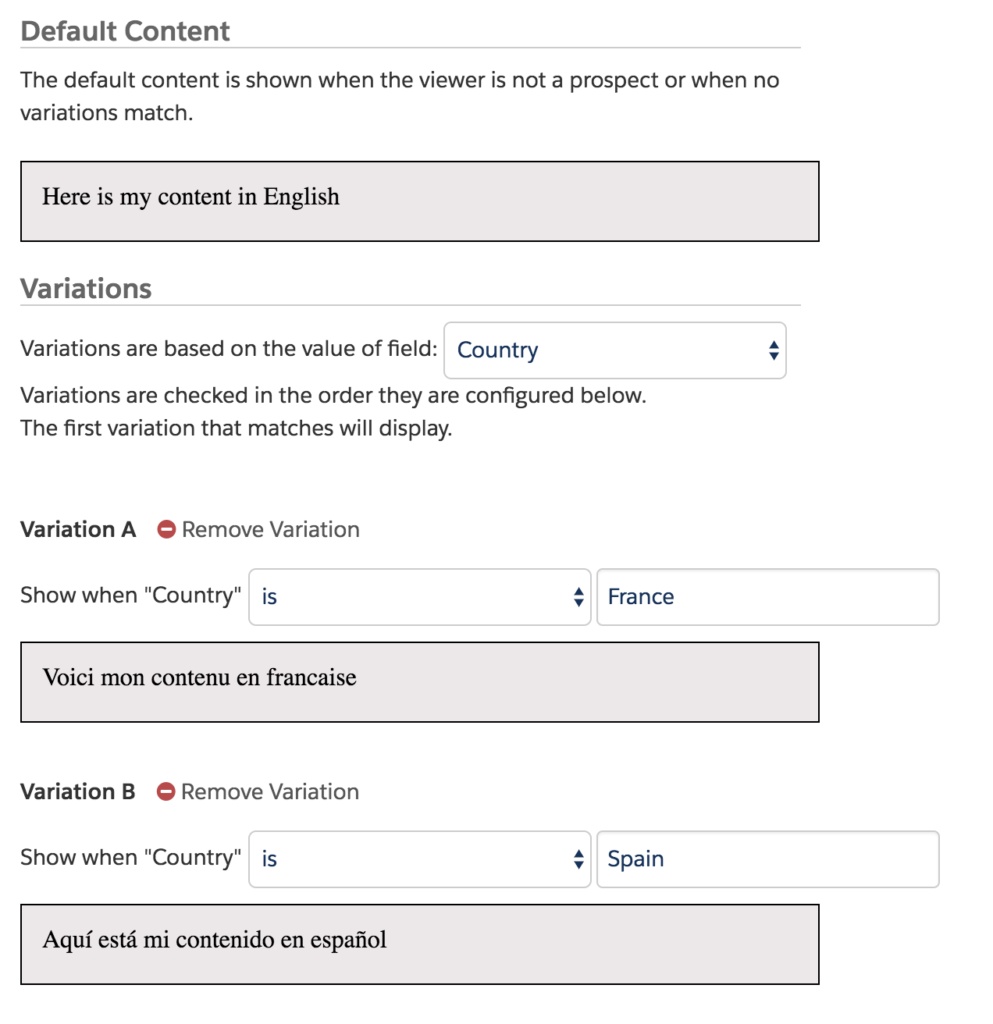Click the text "Here is my content in English"
This screenshot has width=993, height=1024.
pos(189,197)
